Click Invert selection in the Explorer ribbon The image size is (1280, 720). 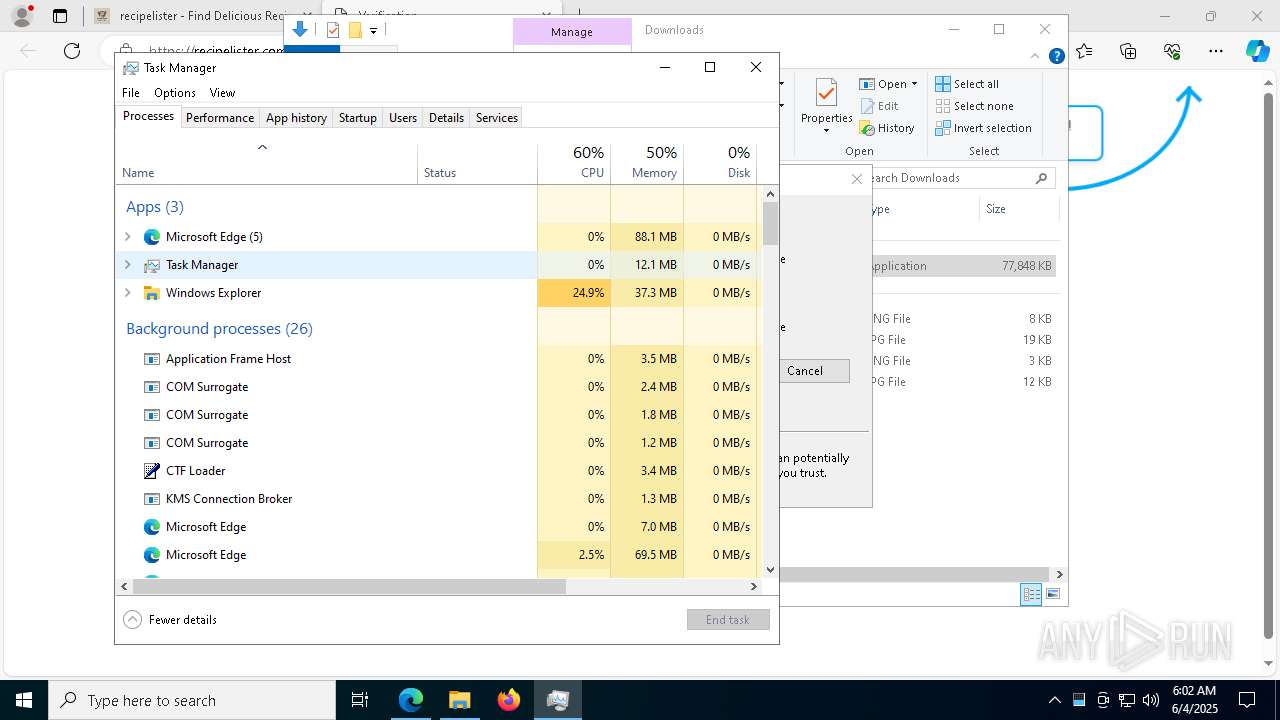tap(983, 128)
